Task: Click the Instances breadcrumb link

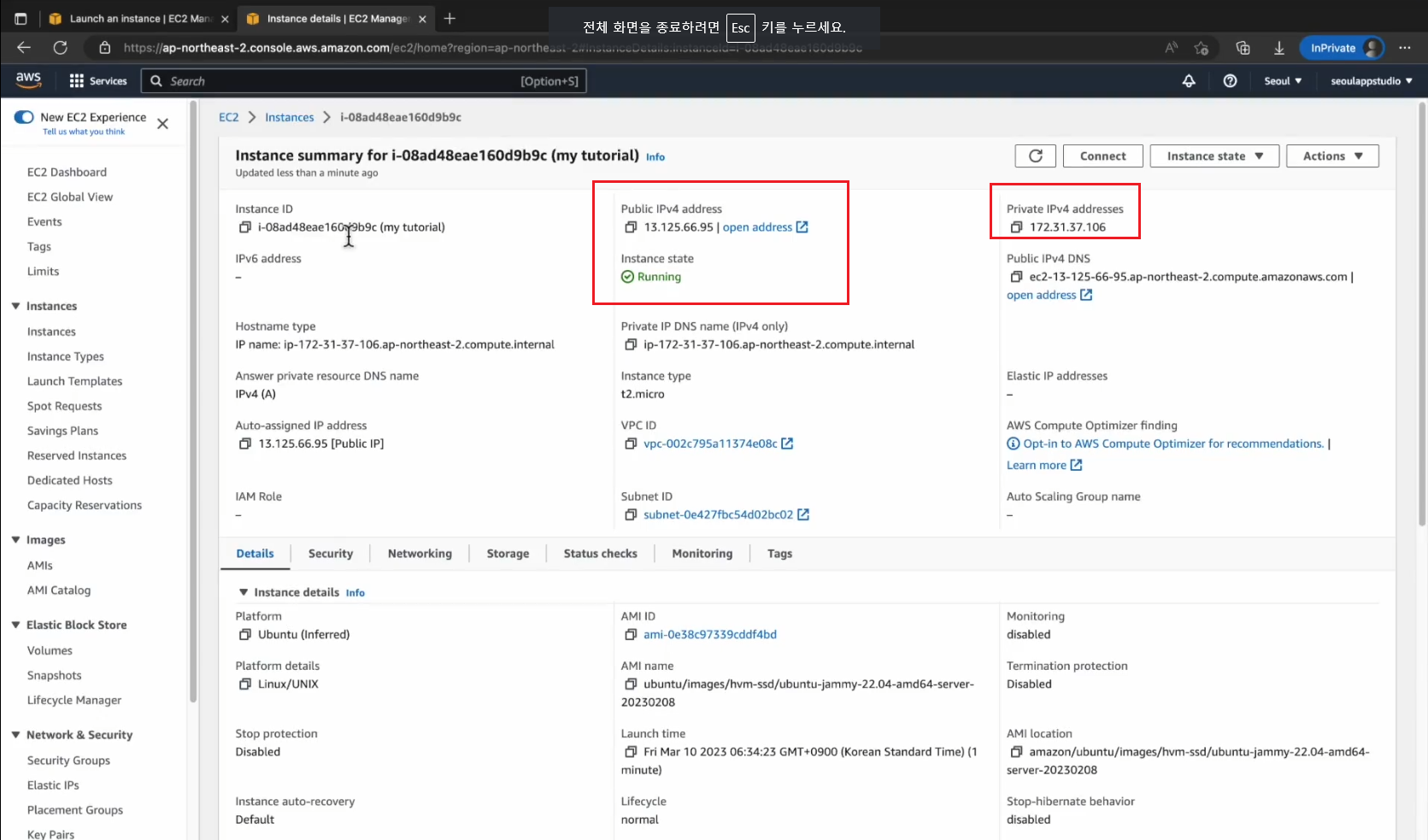Action: (x=289, y=117)
